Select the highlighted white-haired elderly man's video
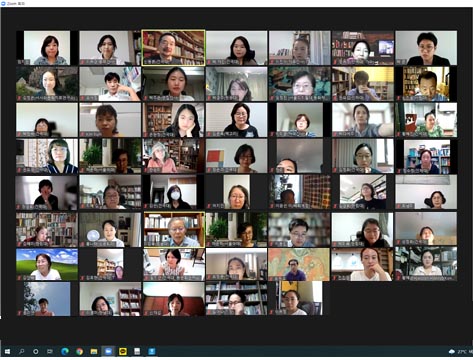 pyautogui.click(x=174, y=230)
